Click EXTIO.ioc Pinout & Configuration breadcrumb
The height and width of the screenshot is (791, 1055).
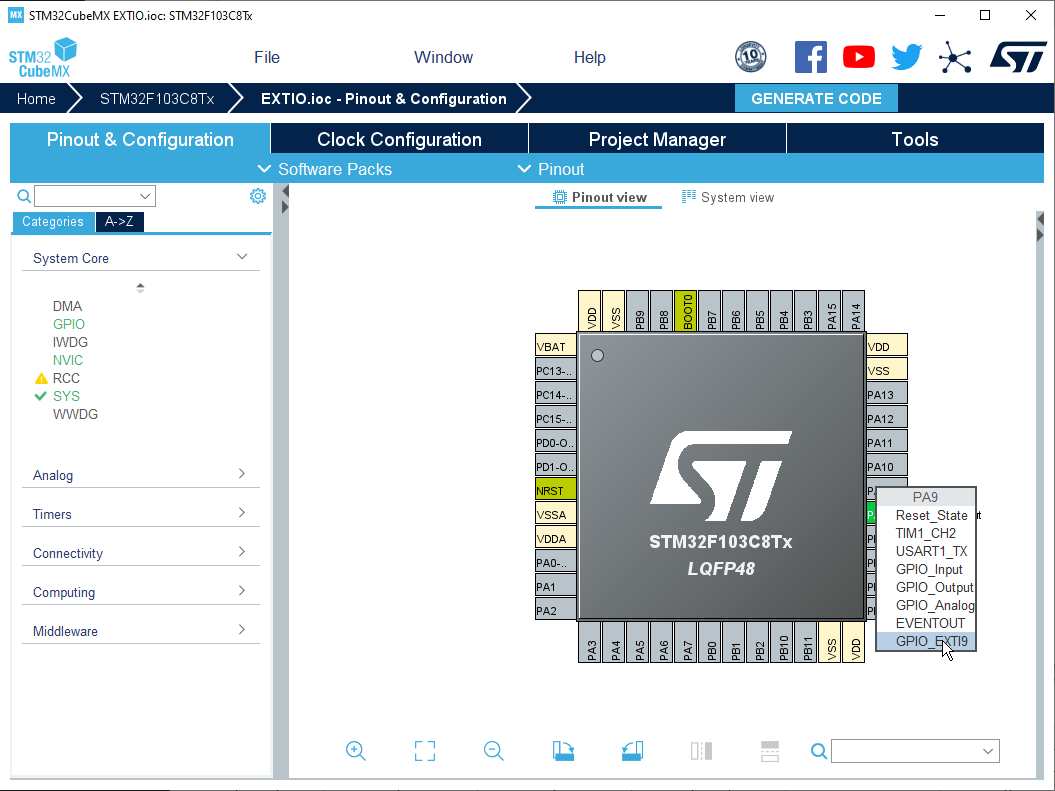coord(384,99)
